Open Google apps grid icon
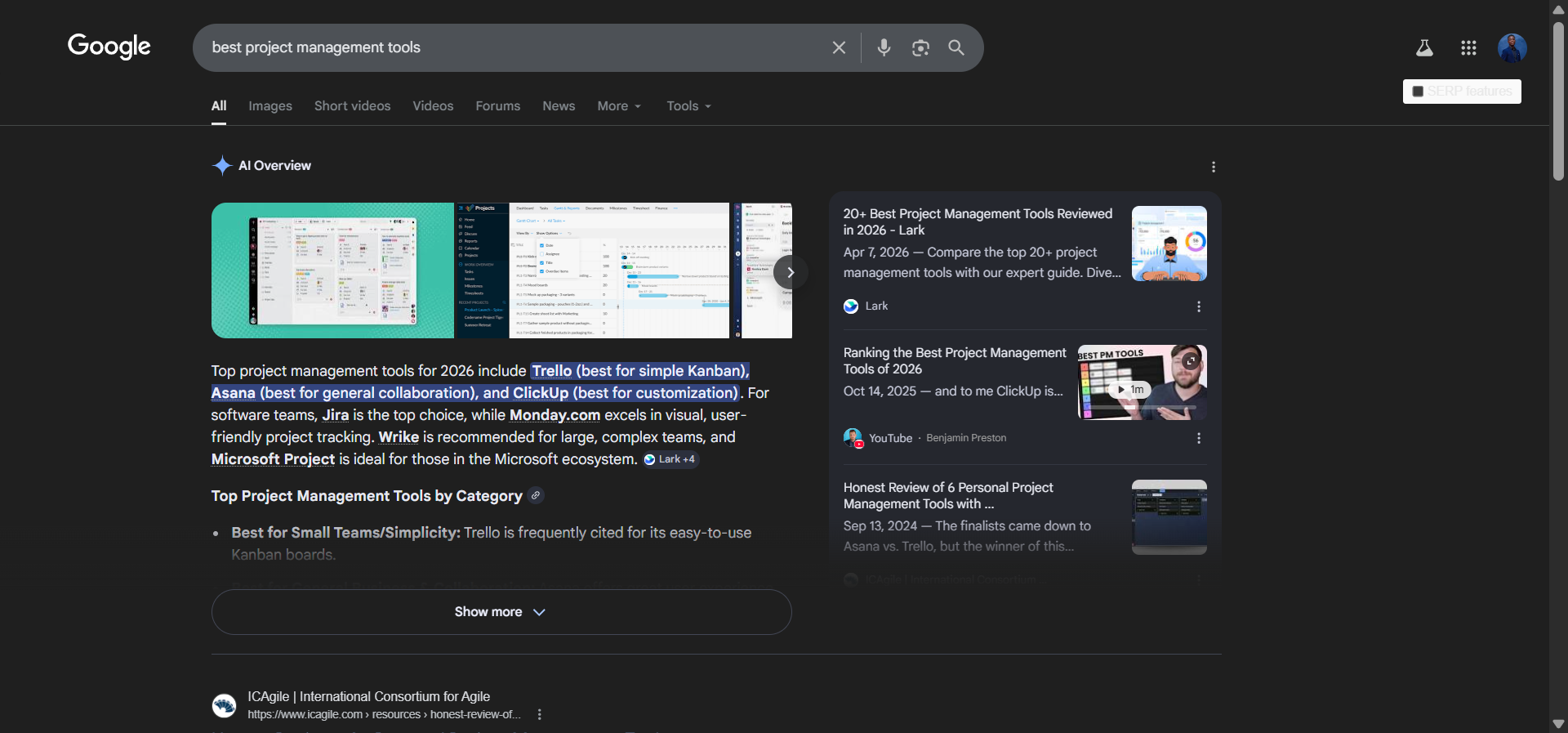The image size is (1568, 733). point(1468,48)
